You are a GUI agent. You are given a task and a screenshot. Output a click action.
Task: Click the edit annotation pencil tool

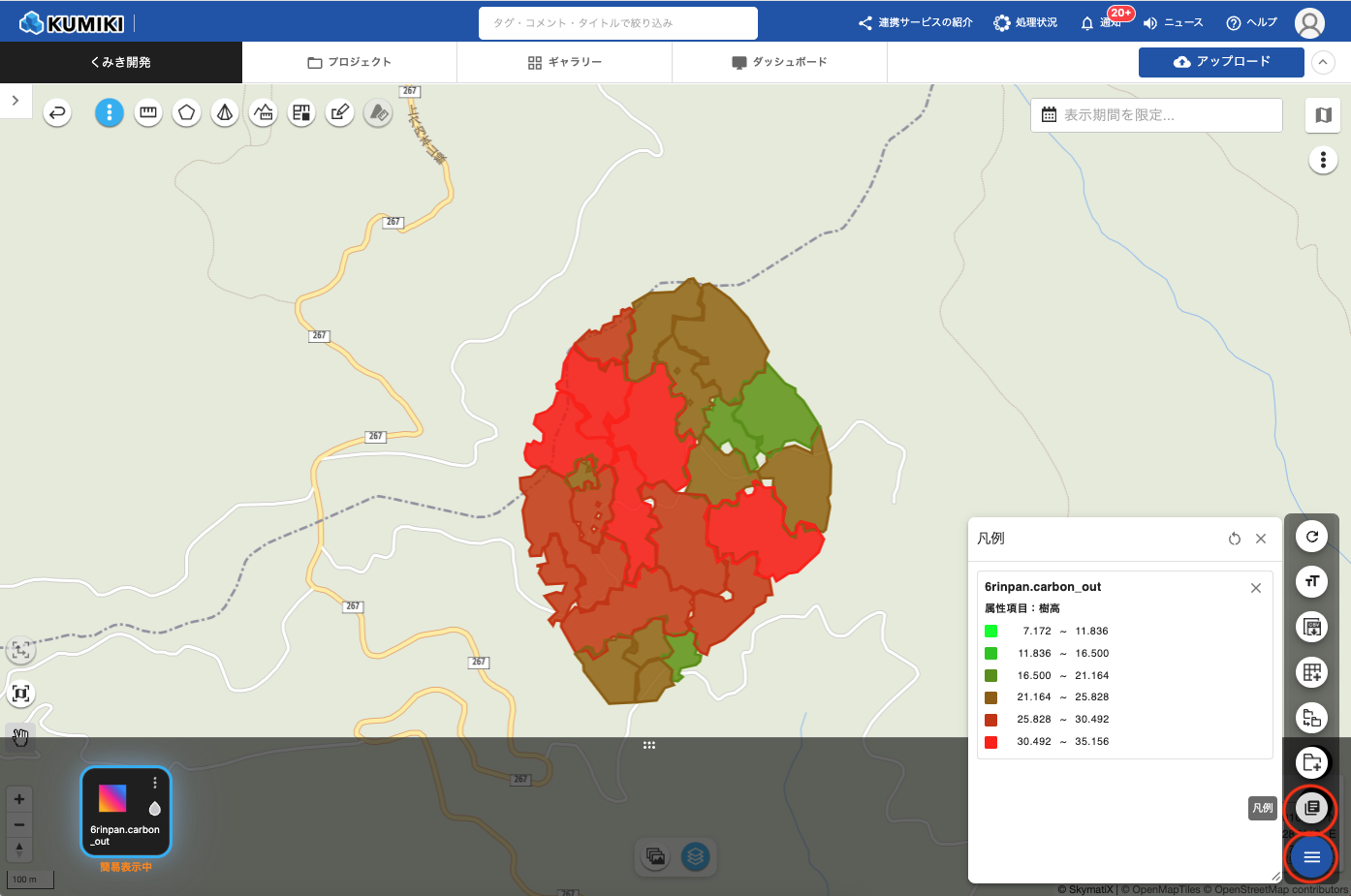339,113
